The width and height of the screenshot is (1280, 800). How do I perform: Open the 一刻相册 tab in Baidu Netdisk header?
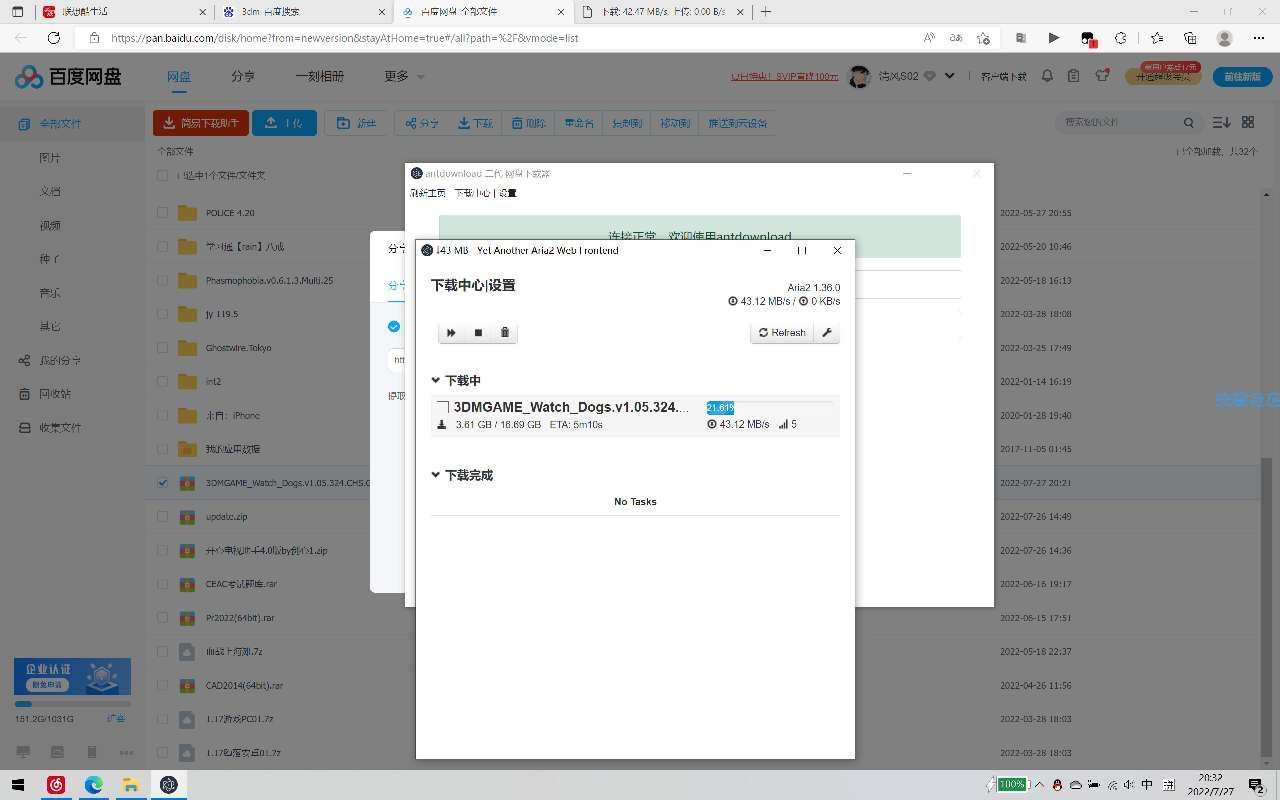[x=319, y=77]
